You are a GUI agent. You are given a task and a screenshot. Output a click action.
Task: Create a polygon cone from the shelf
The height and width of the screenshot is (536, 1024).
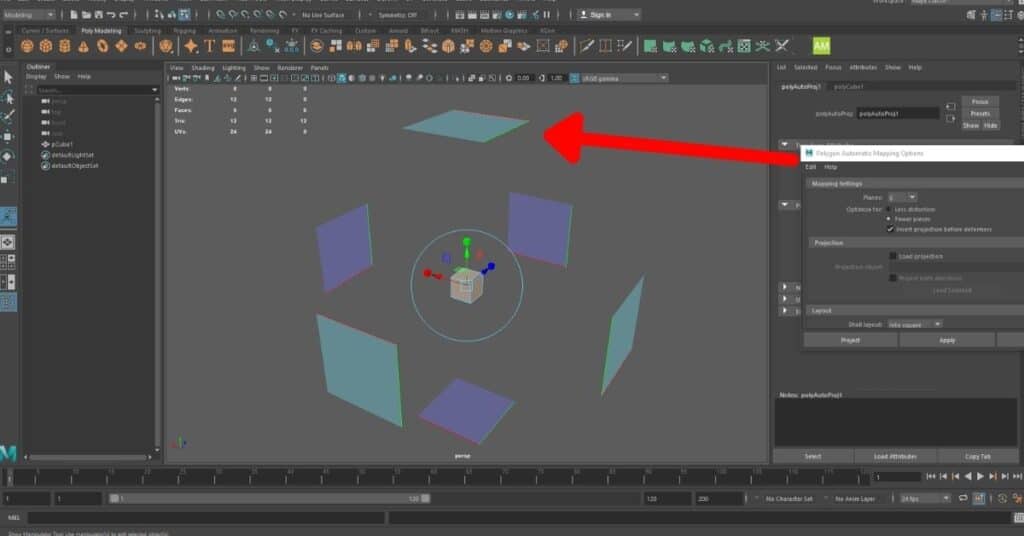(84, 46)
